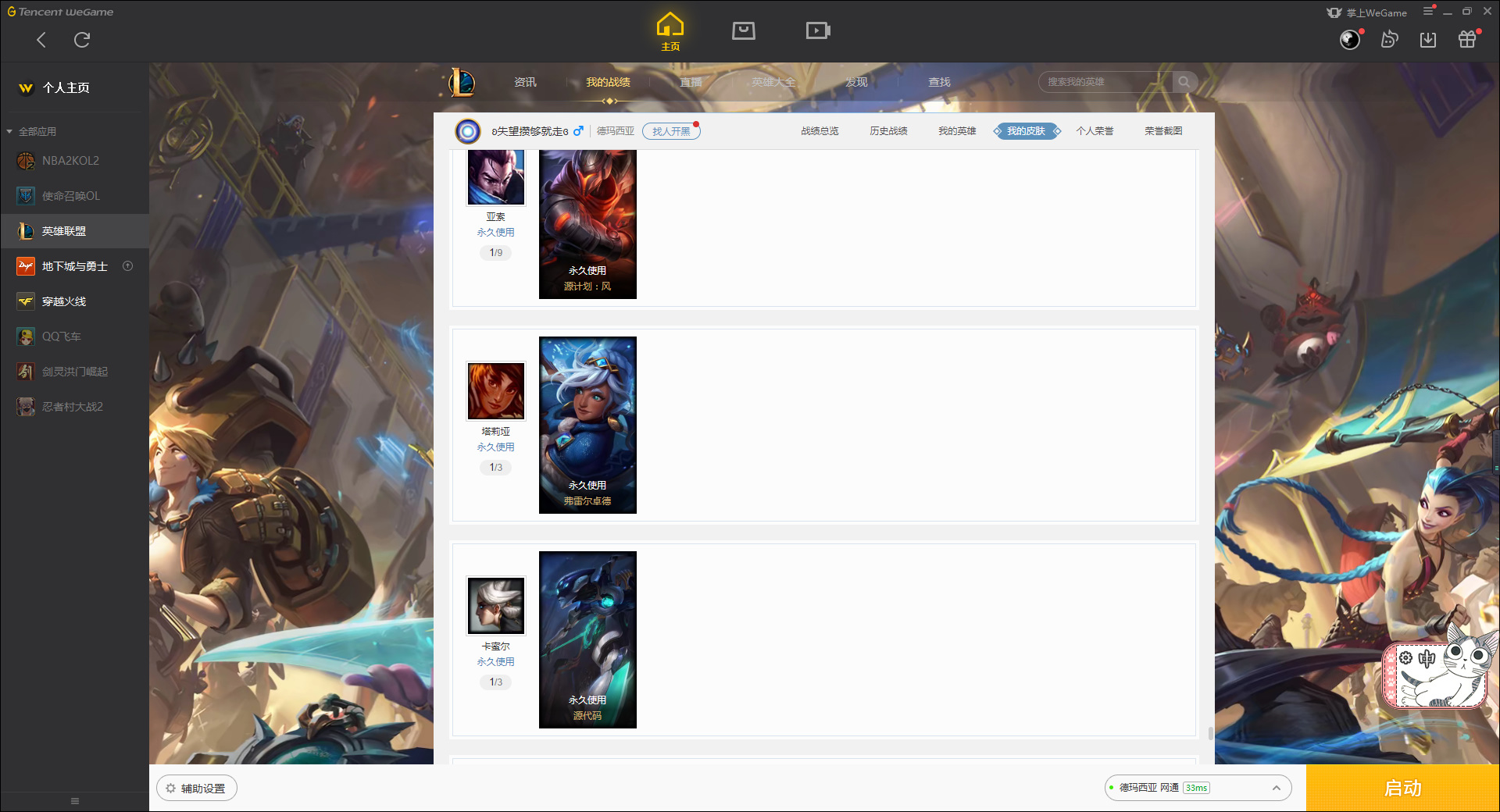
Task: Click the 塔莉垭 champion portrait
Action: [x=496, y=391]
